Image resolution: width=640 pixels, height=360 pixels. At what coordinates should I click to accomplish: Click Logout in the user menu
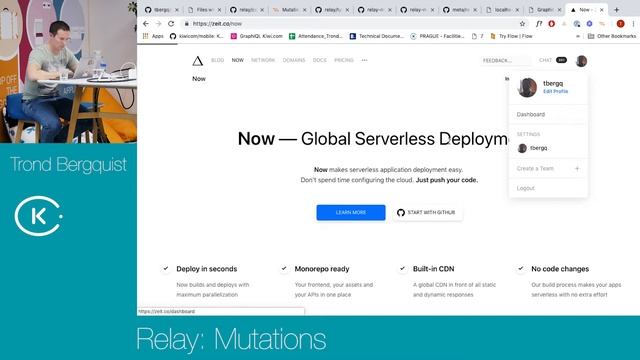[x=525, y=188]
